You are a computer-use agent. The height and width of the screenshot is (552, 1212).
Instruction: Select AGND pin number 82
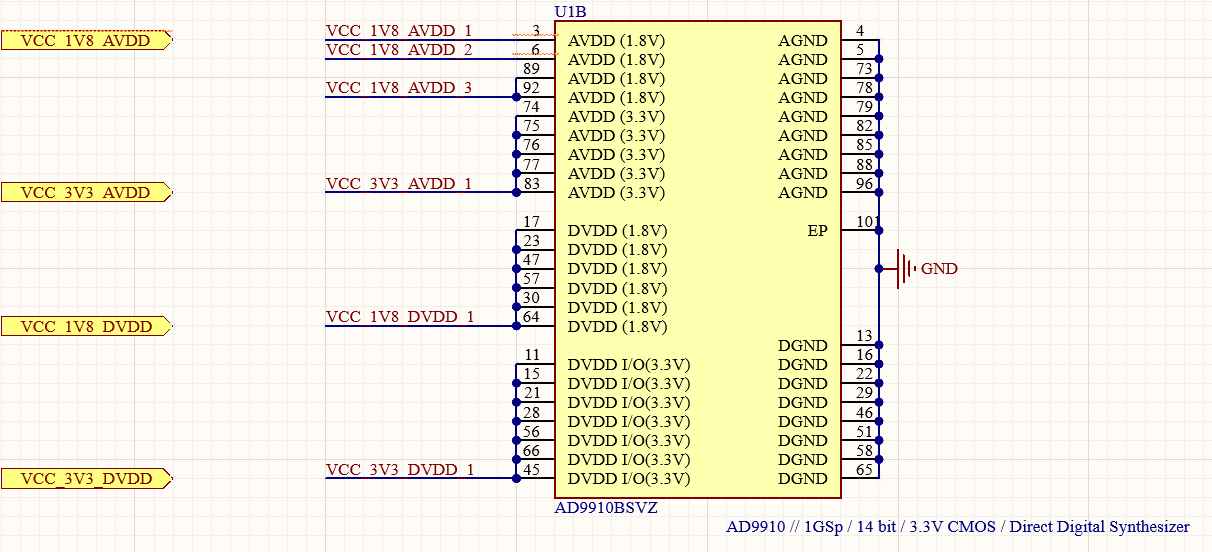(x=864, y=126)
